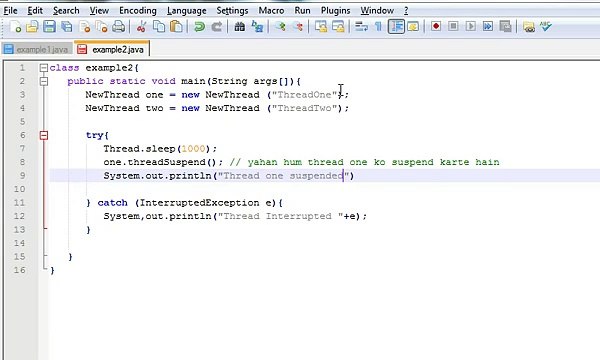This screenshot has height=360, width=600.
Task: Open Find with the binoculars icon
Action: [240, 26]
